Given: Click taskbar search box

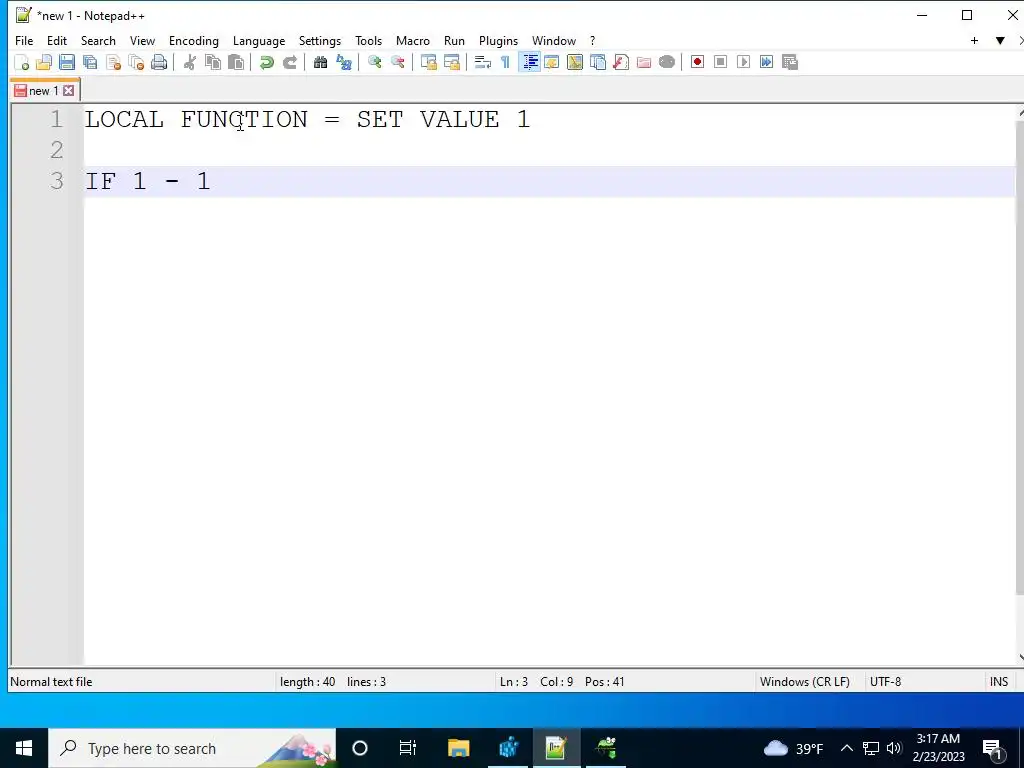Looking at the screenshot, I should pos(192,748).
